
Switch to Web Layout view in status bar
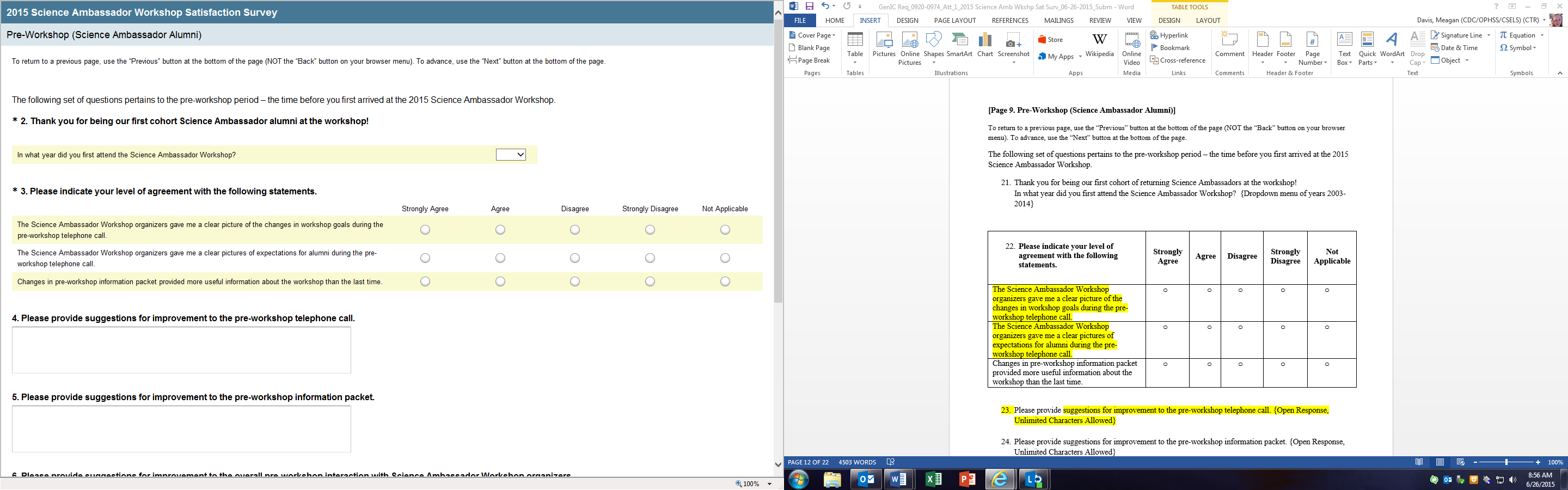click(1460, 463)
